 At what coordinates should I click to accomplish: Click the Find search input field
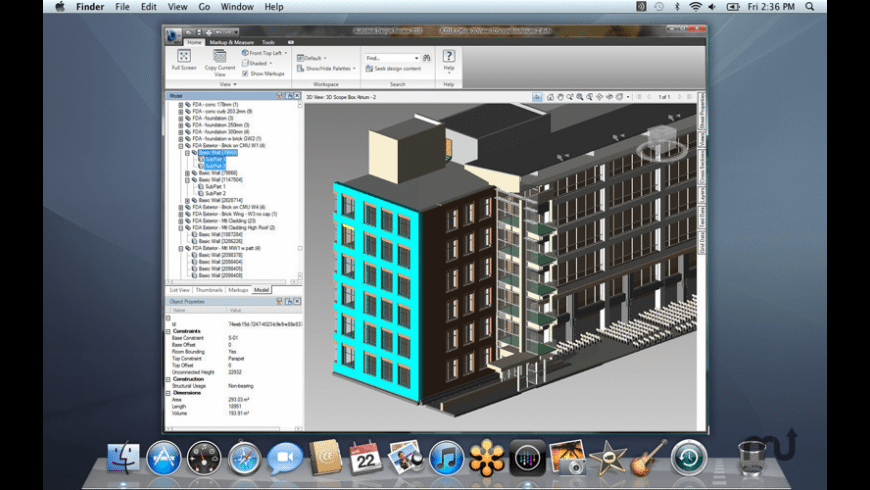(x=390, y=58)
